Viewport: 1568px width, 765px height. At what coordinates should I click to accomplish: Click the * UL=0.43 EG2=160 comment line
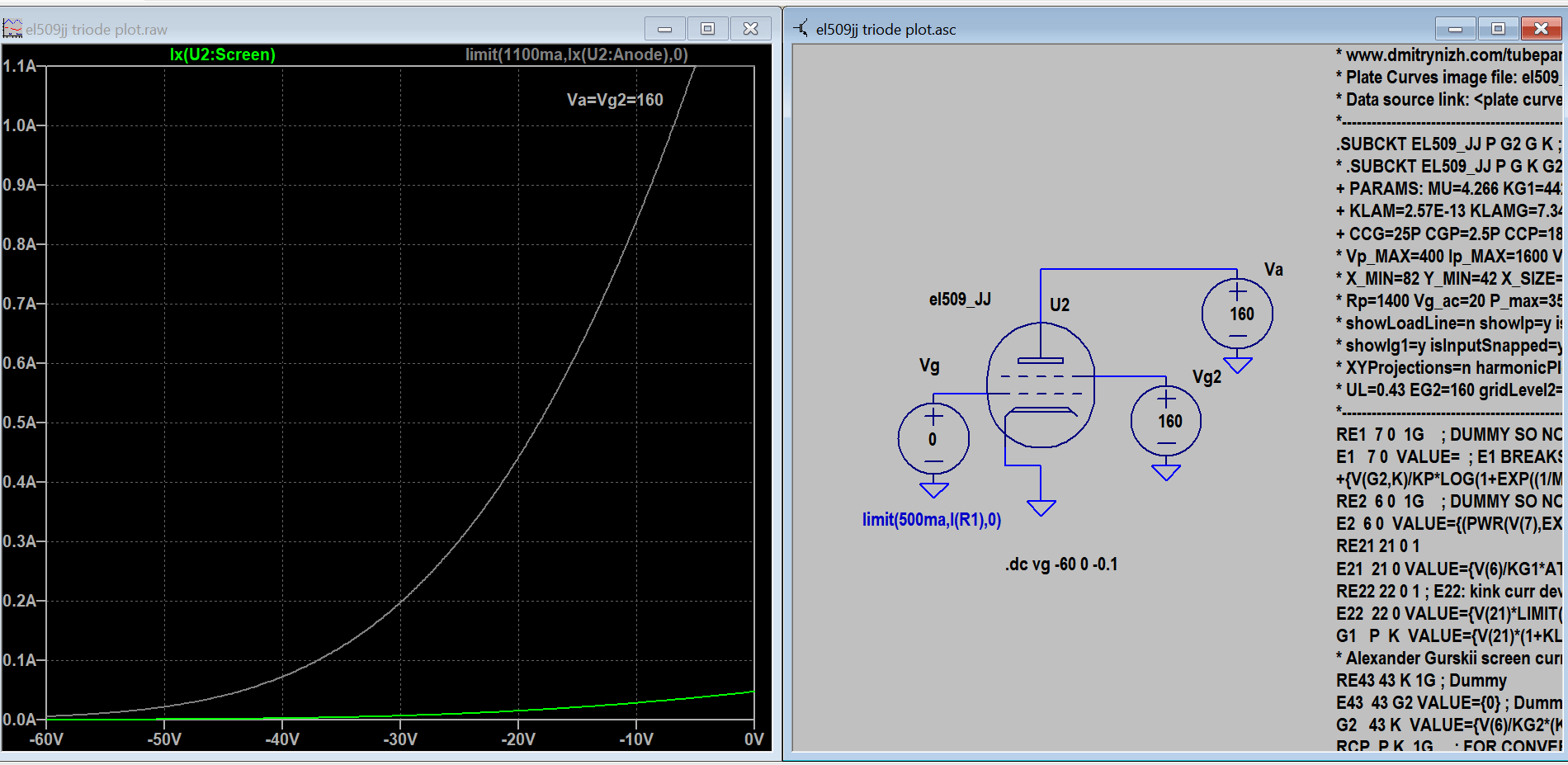click(1449, 390)
